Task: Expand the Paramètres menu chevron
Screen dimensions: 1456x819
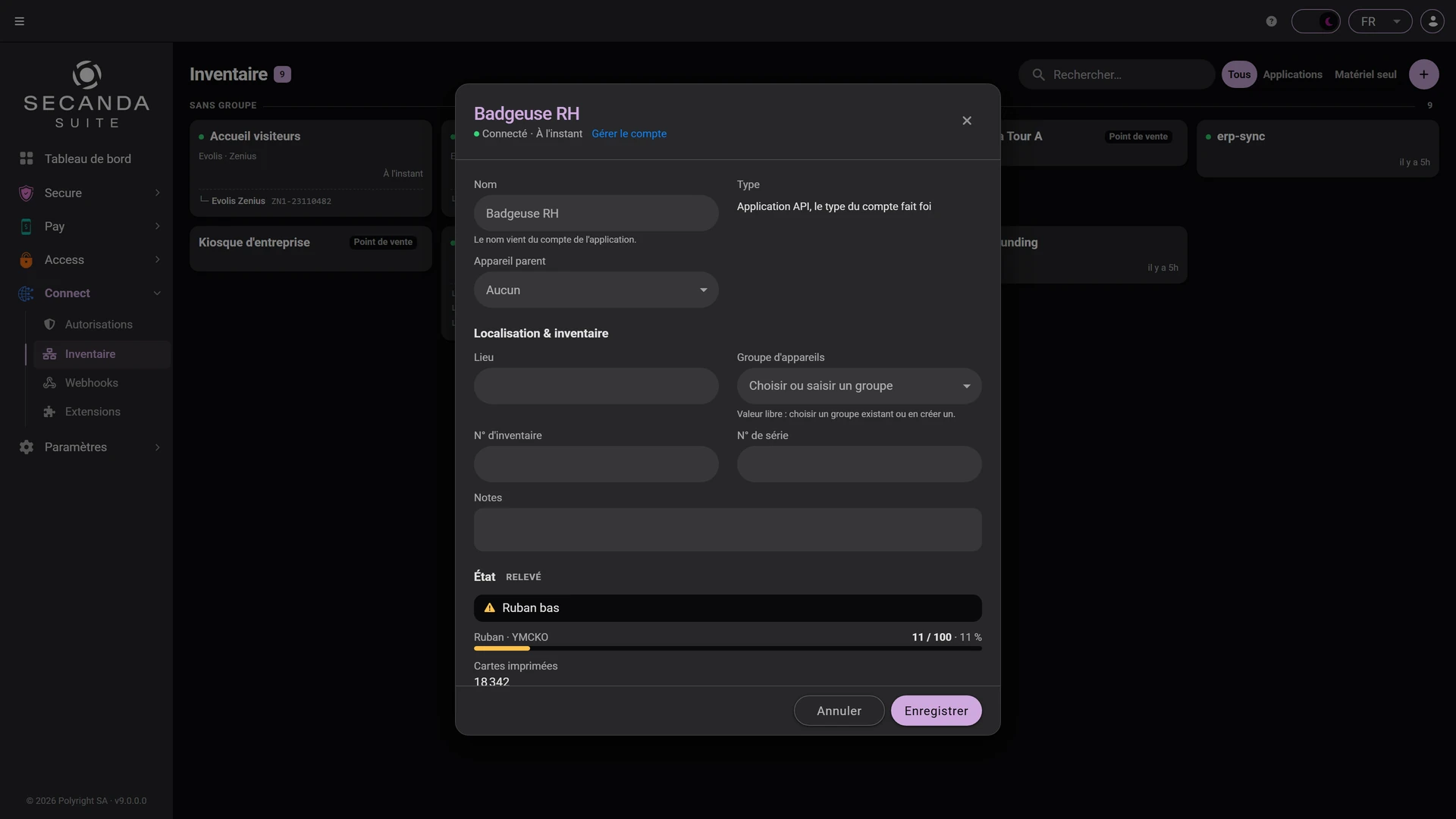Action: 157,447
